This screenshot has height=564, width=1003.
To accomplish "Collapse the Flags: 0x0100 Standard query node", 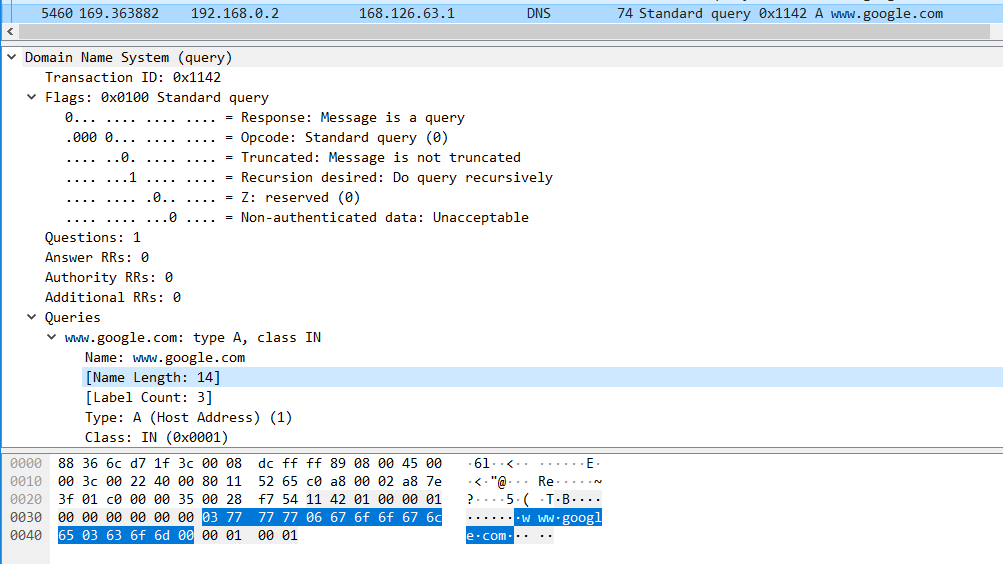I will click(31, 97).
